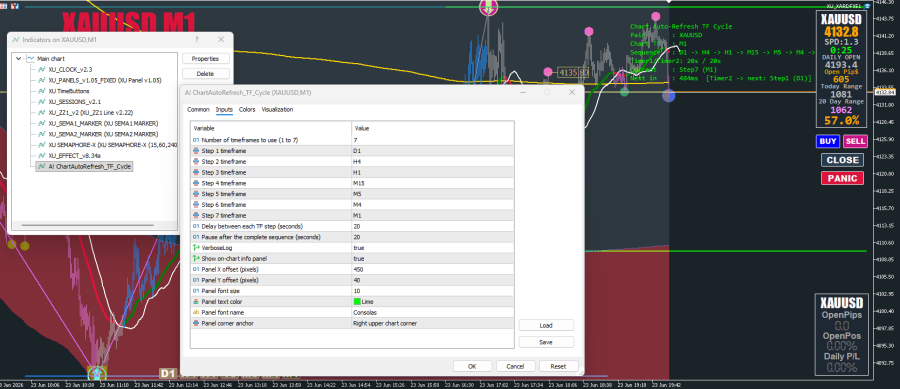Click icon beside Number of timeframes to use
This screenshot has width=900, height=389.
[x=196, y=140]
